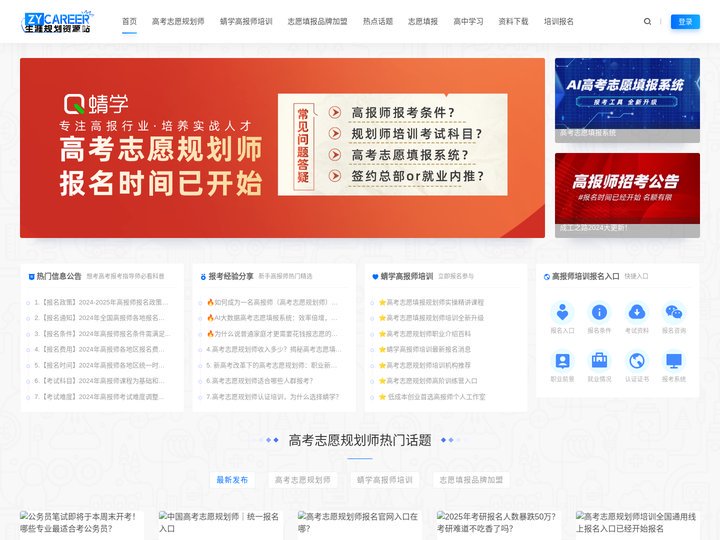
Task: Click the 职业前景 profile icon
Action: (562, 361)
